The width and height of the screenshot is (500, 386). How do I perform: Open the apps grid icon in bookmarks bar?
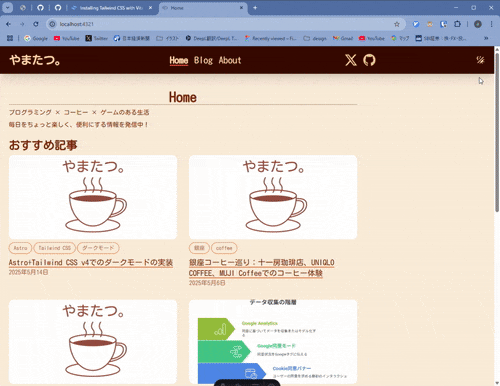(10, 38)
